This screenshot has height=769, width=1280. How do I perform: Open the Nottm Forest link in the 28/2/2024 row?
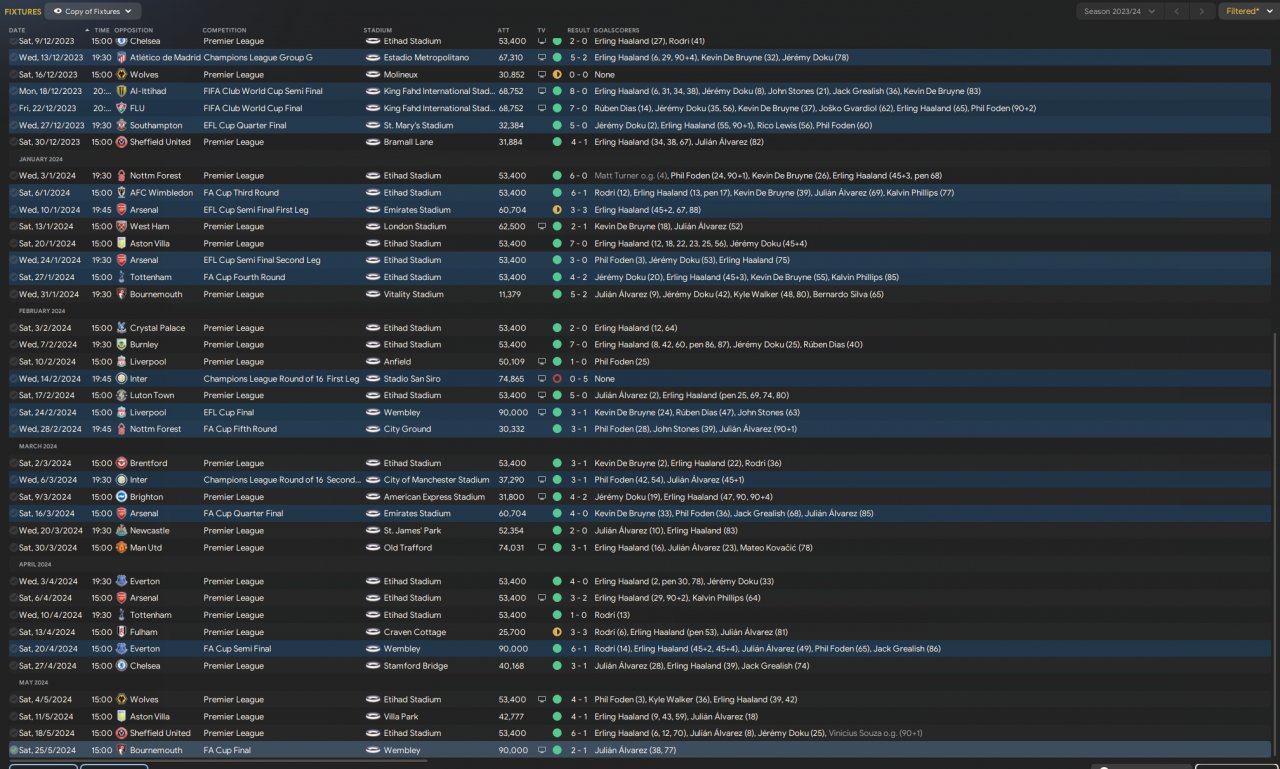pyautogui.click(x=155, y=429)
